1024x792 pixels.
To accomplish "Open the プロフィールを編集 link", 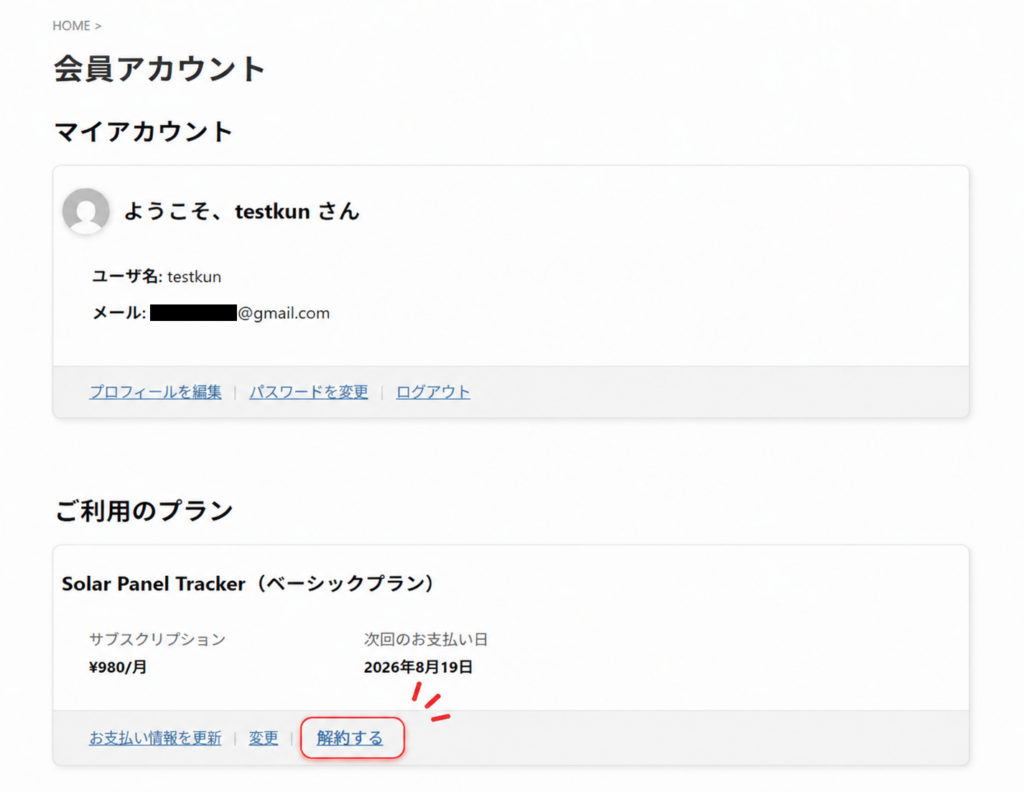I will [x=155, y=392].
